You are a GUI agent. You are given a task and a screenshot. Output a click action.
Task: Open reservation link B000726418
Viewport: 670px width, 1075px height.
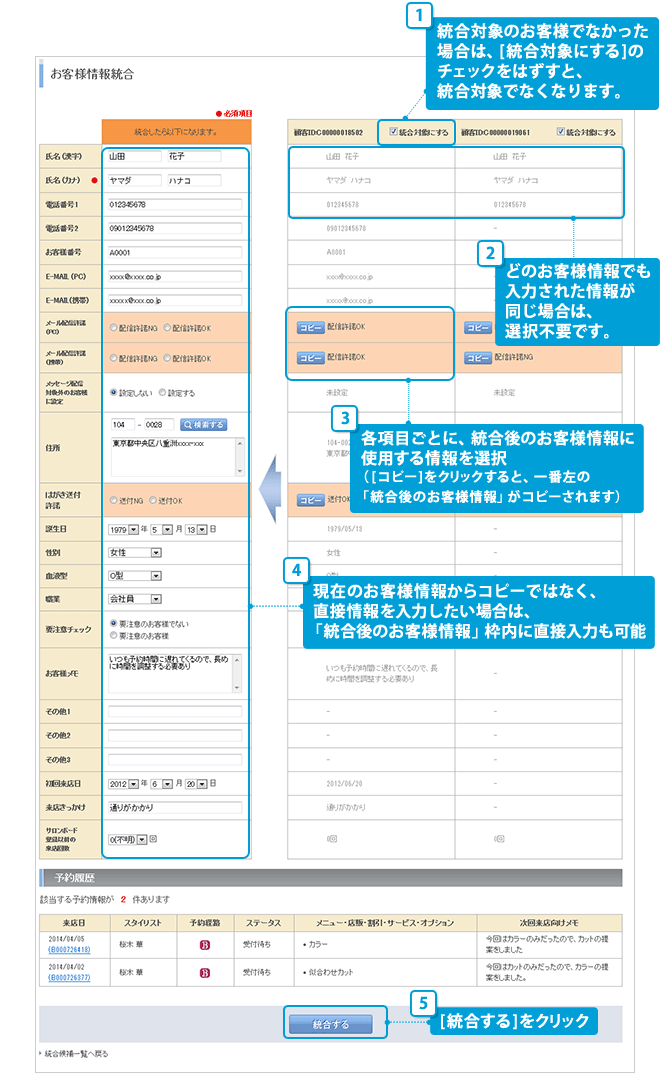click(x=68, y=949)
